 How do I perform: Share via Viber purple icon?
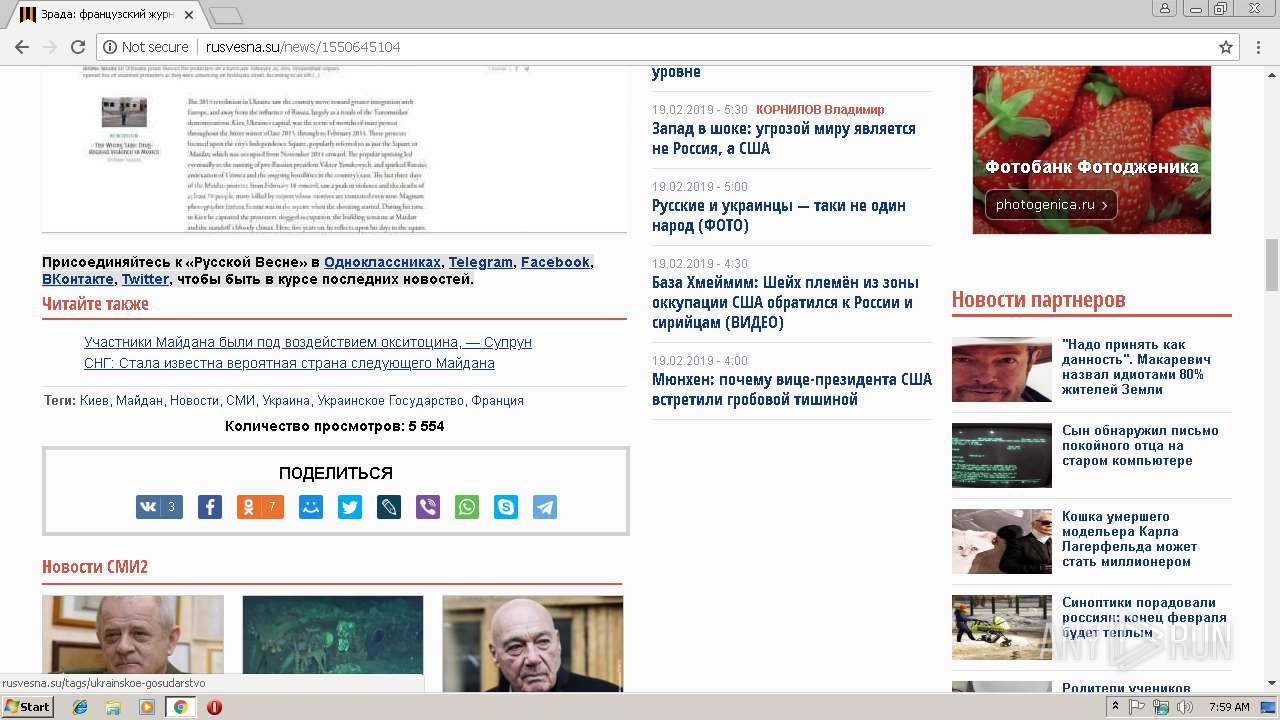428,507
